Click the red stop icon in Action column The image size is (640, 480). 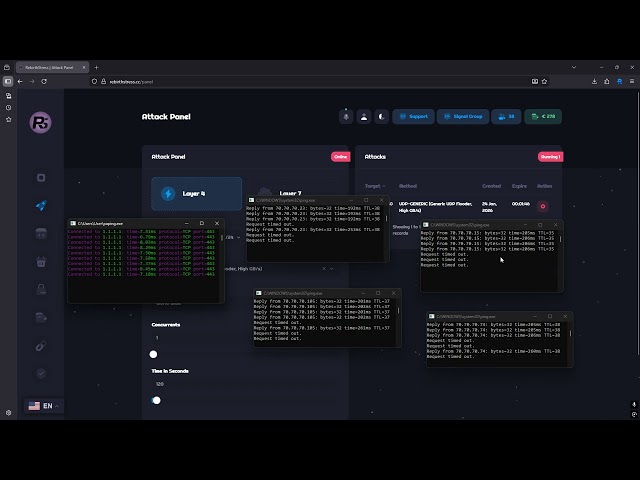tap(543, 207)
